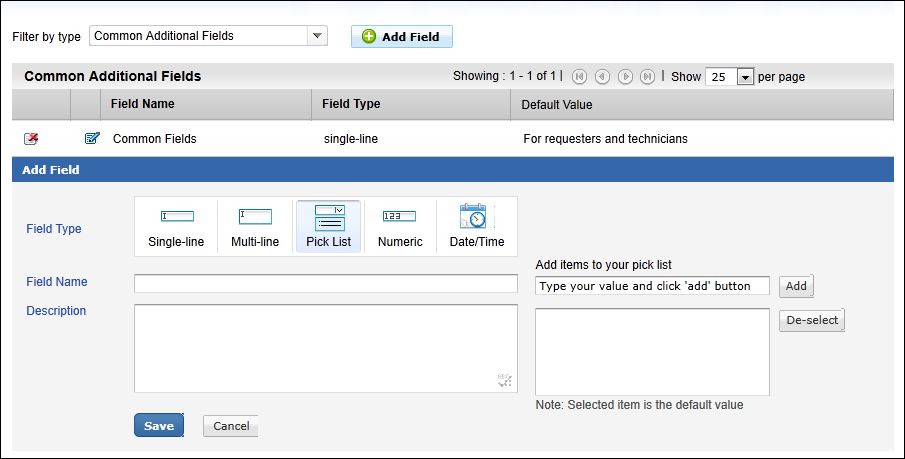The height and width of the screenshot is (459, 905).
Task: Click into the Field Name text box
Action: [x=325, y=284]
